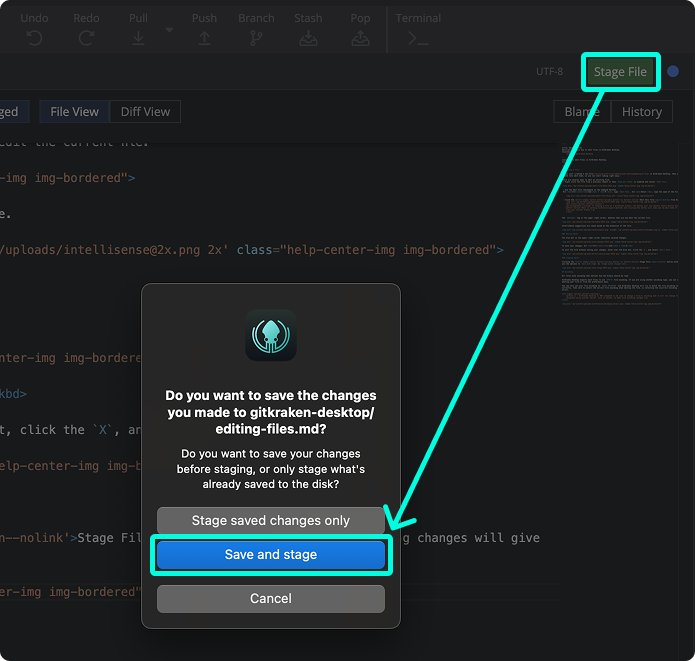Create a branch via Branch icon

[256, 37]
